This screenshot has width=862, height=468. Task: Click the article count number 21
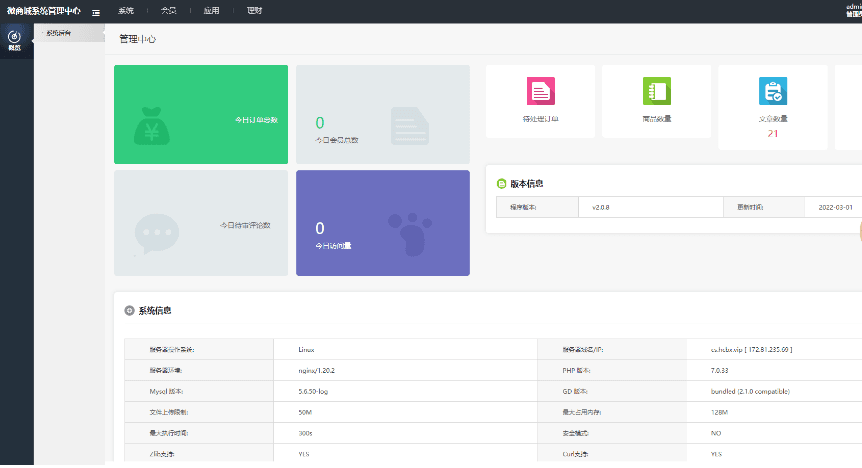click(772, 133)
